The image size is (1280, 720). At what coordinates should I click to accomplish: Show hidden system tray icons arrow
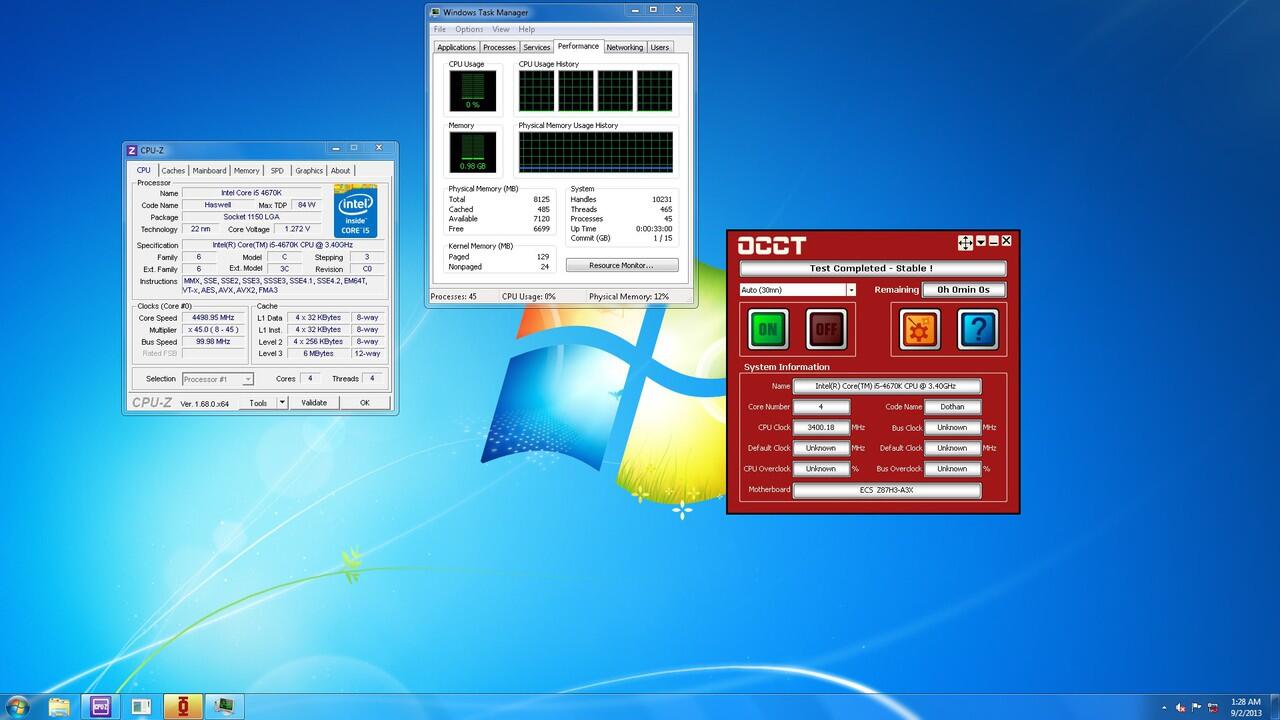[1164, 708]
